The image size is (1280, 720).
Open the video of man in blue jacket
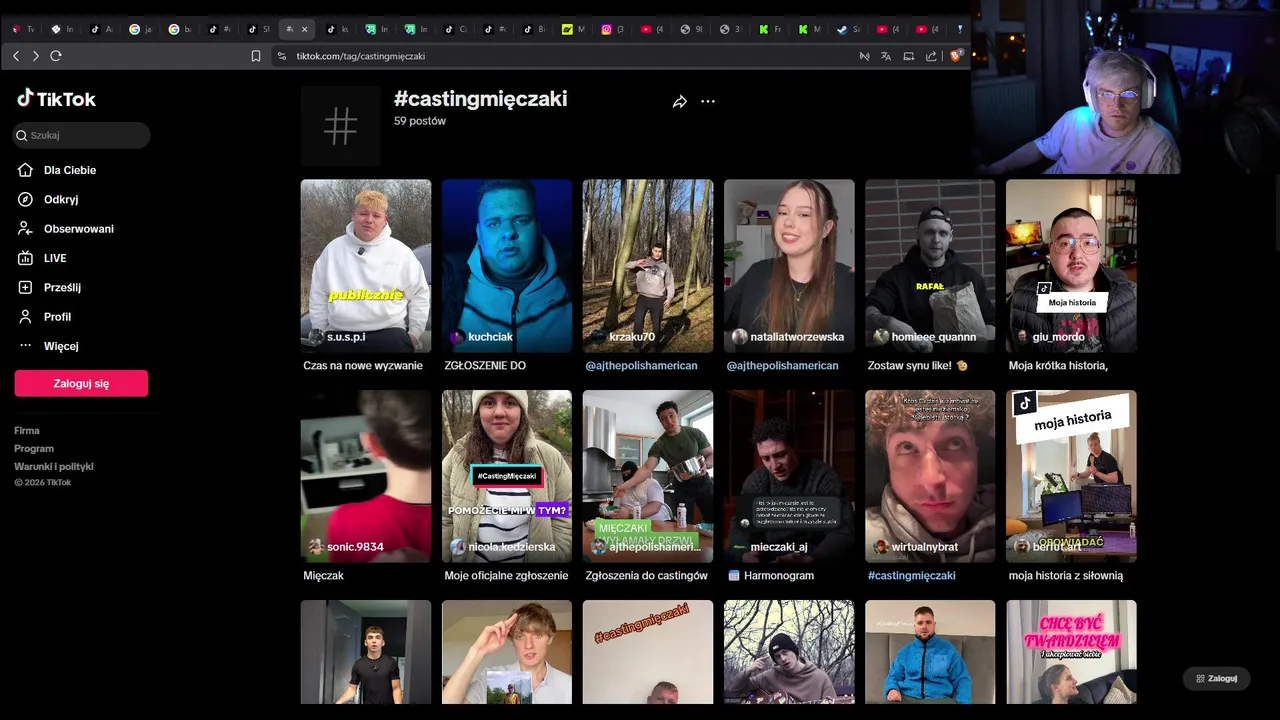pos(930,652)
